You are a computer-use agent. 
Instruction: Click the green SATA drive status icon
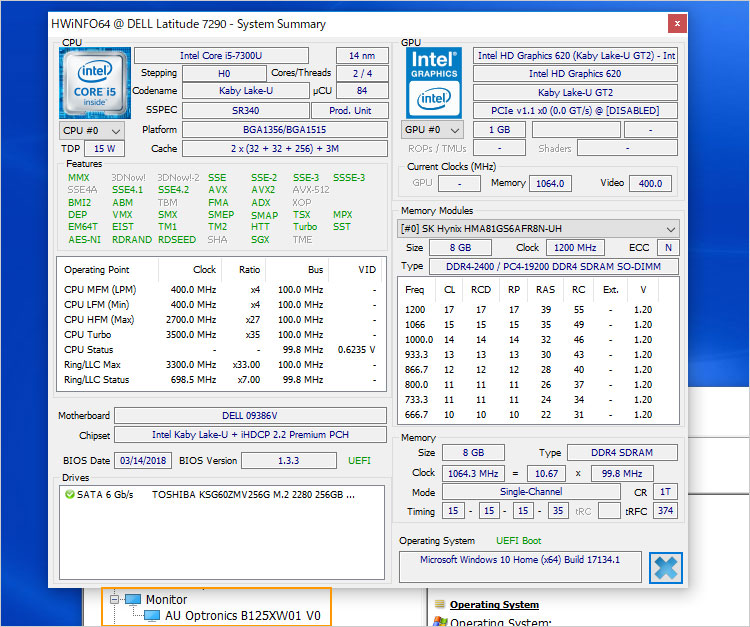[69, 495]
